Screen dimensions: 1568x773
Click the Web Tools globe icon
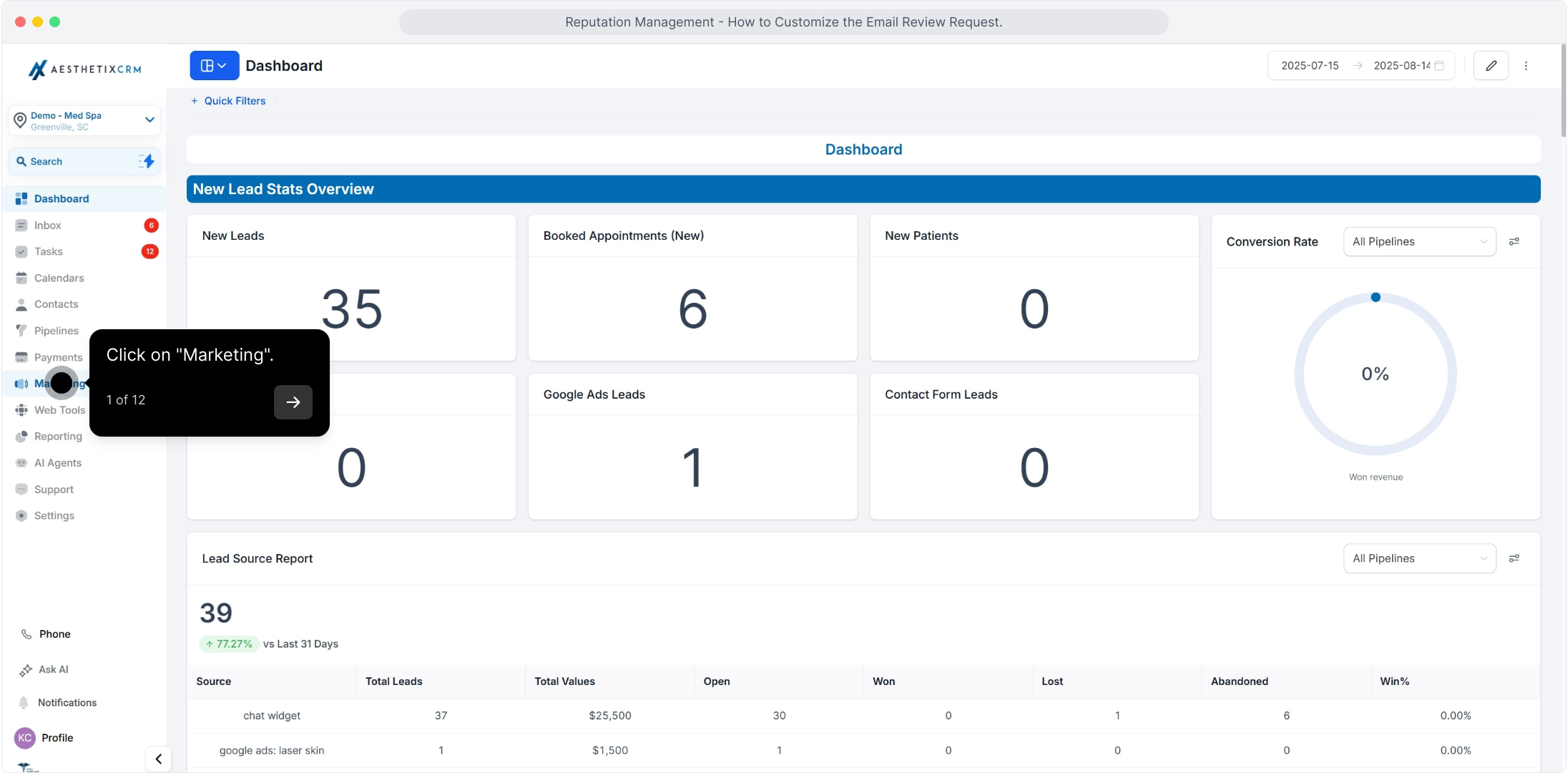[21, 410]
